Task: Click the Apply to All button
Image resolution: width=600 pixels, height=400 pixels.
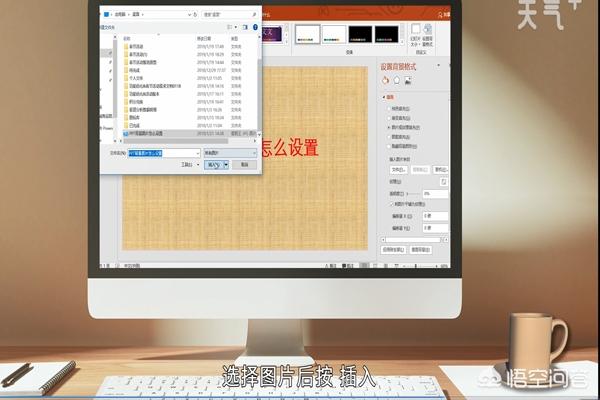Action: 393,250
